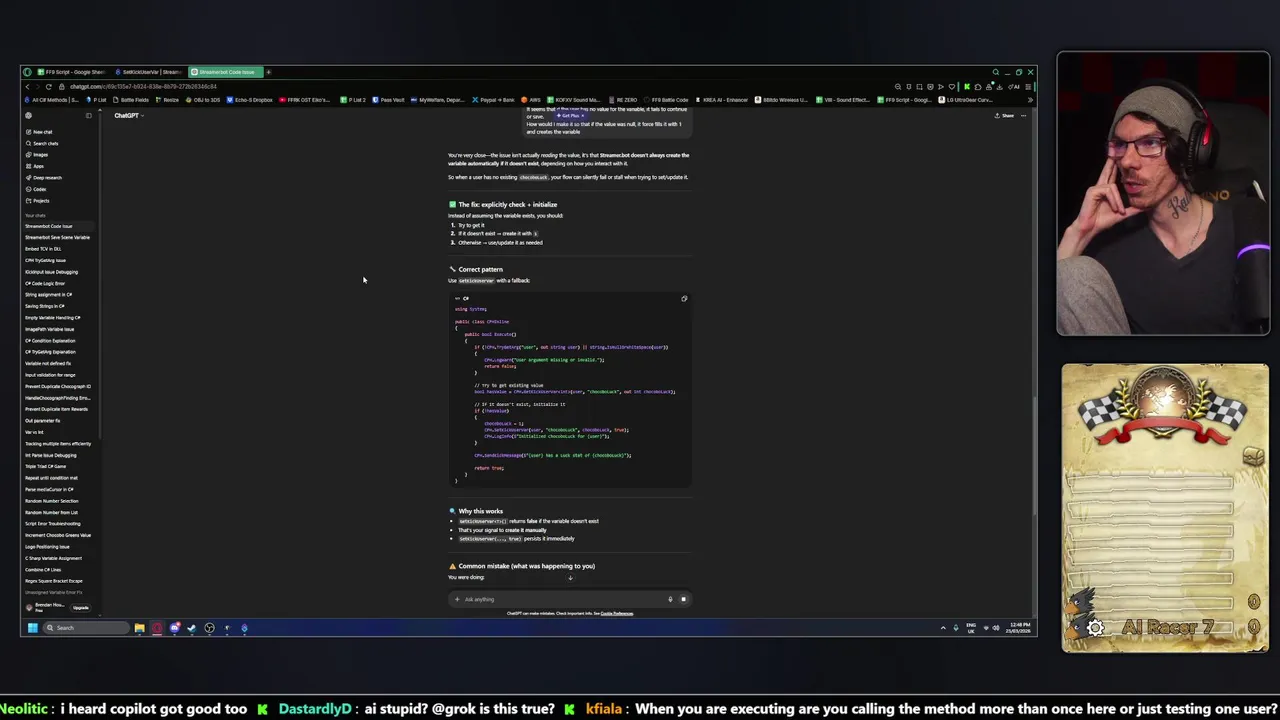The height and width of the screenshot is (720, 1280).
Task: Open Steam from the taskbar
Action: [x=192, y=628]
